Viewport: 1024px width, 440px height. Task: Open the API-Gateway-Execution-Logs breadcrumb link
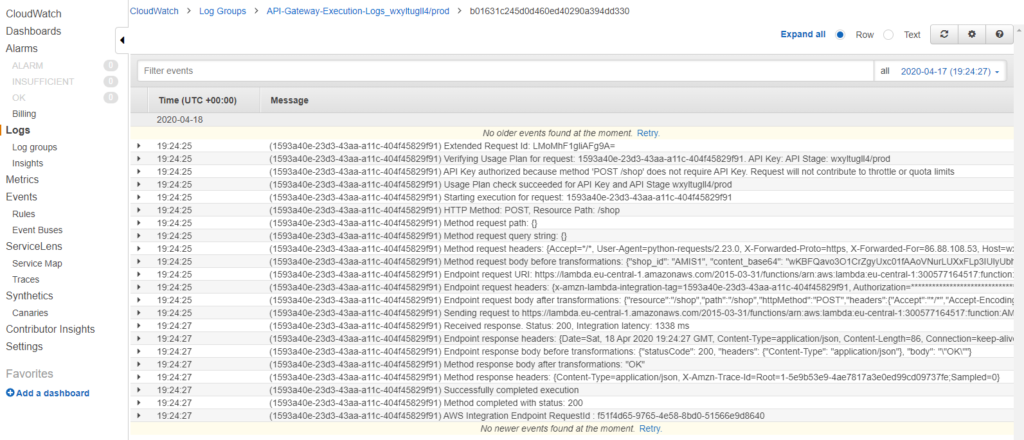tap(358, 11)
